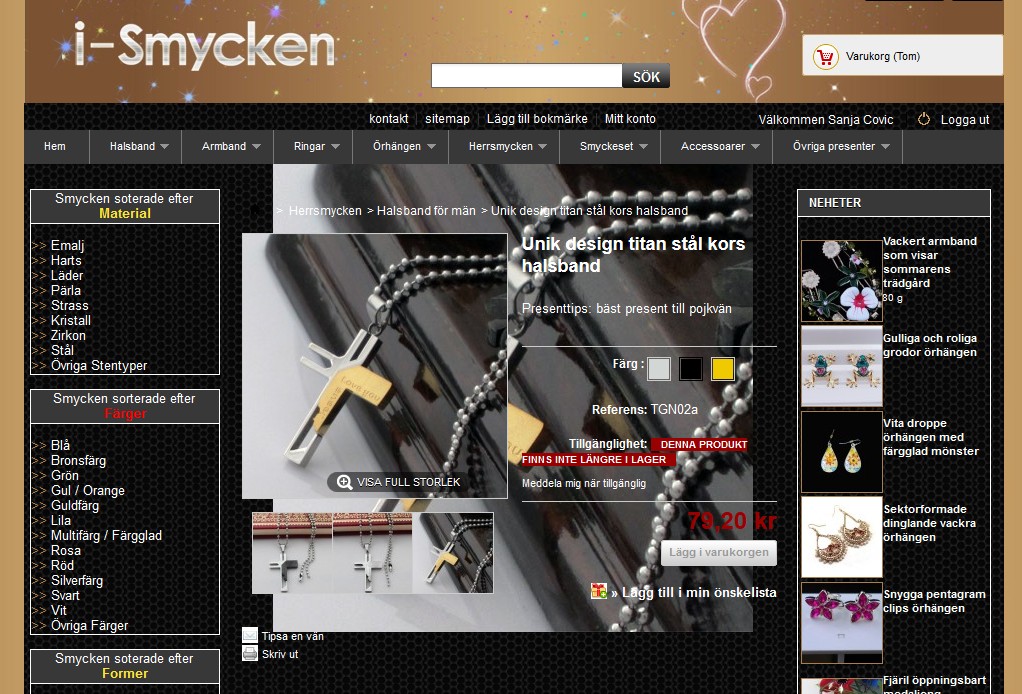1022x694 pixels.
Task: Click the Herrsmycken breadcrumb
Action: click(325, 210)
